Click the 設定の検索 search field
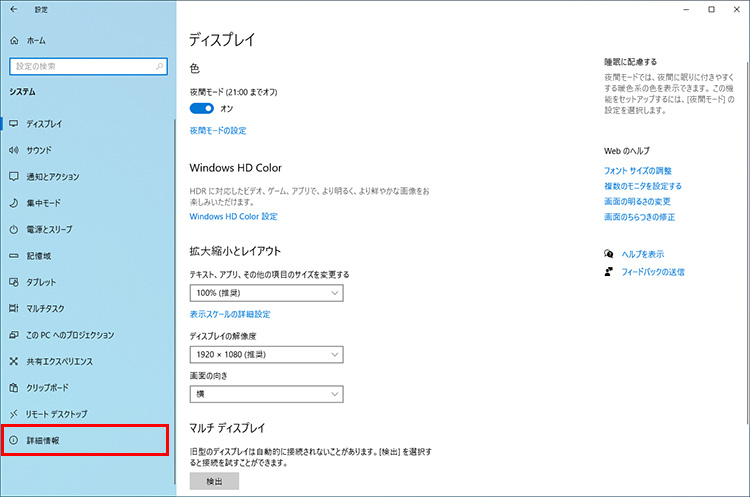The image size is (750, 497). (x=87, y=66)
